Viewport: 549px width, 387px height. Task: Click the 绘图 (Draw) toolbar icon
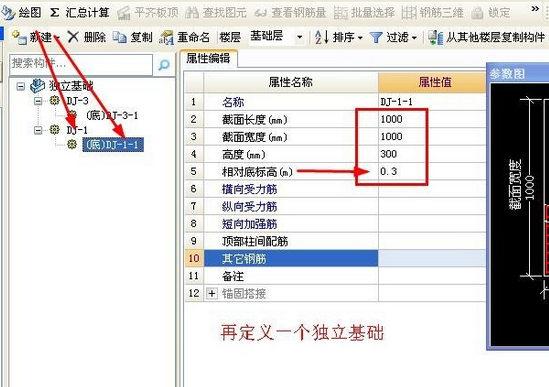point(8,13)
